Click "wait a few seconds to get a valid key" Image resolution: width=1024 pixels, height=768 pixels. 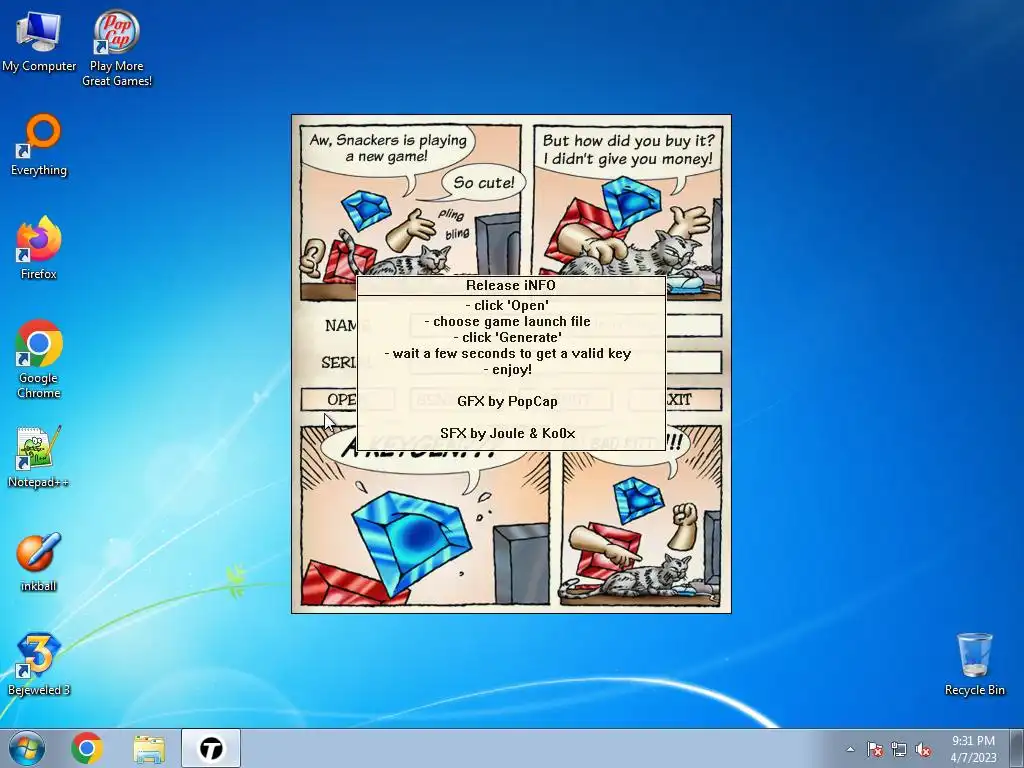507,353
